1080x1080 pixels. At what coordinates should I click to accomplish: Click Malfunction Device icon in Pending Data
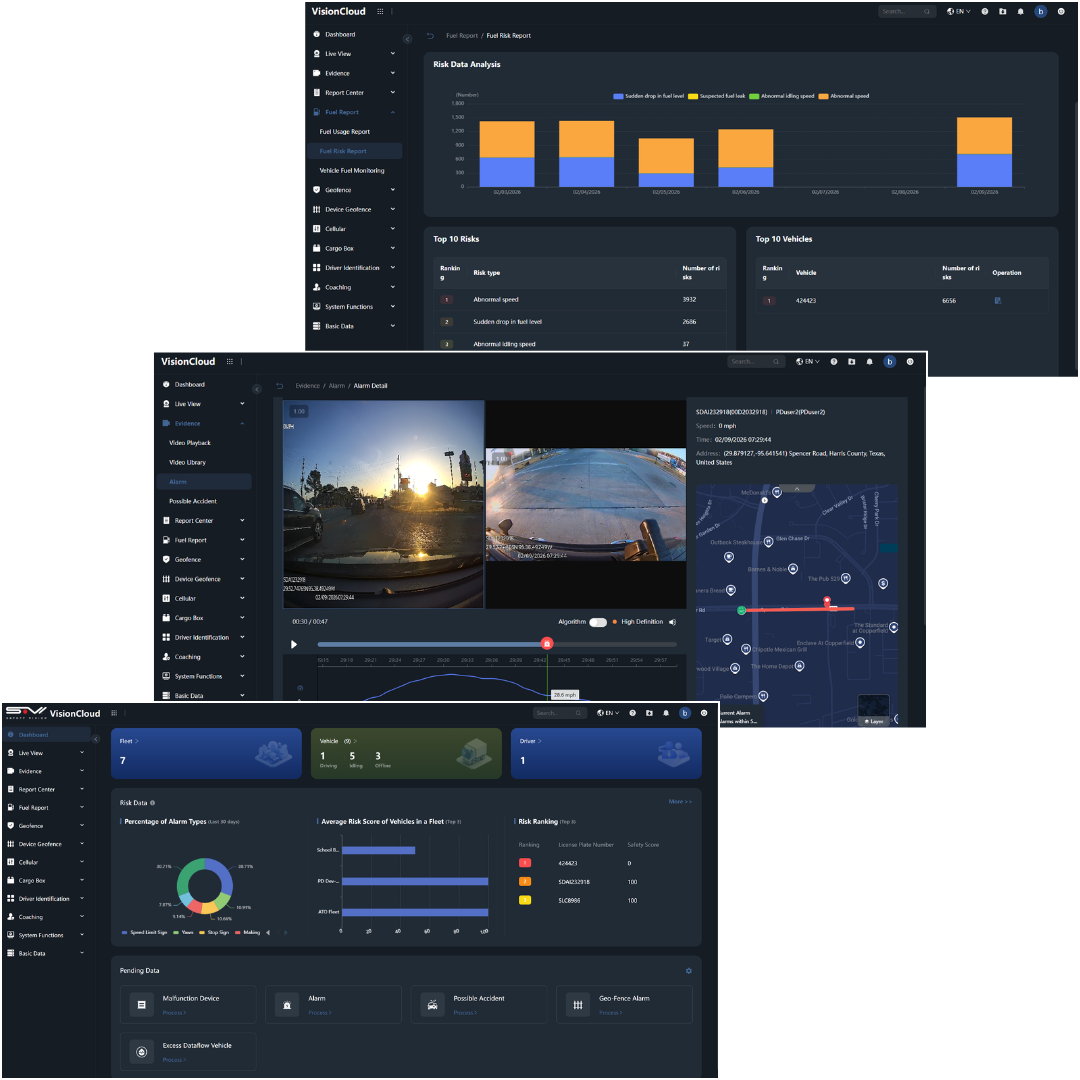(141, 1004)
